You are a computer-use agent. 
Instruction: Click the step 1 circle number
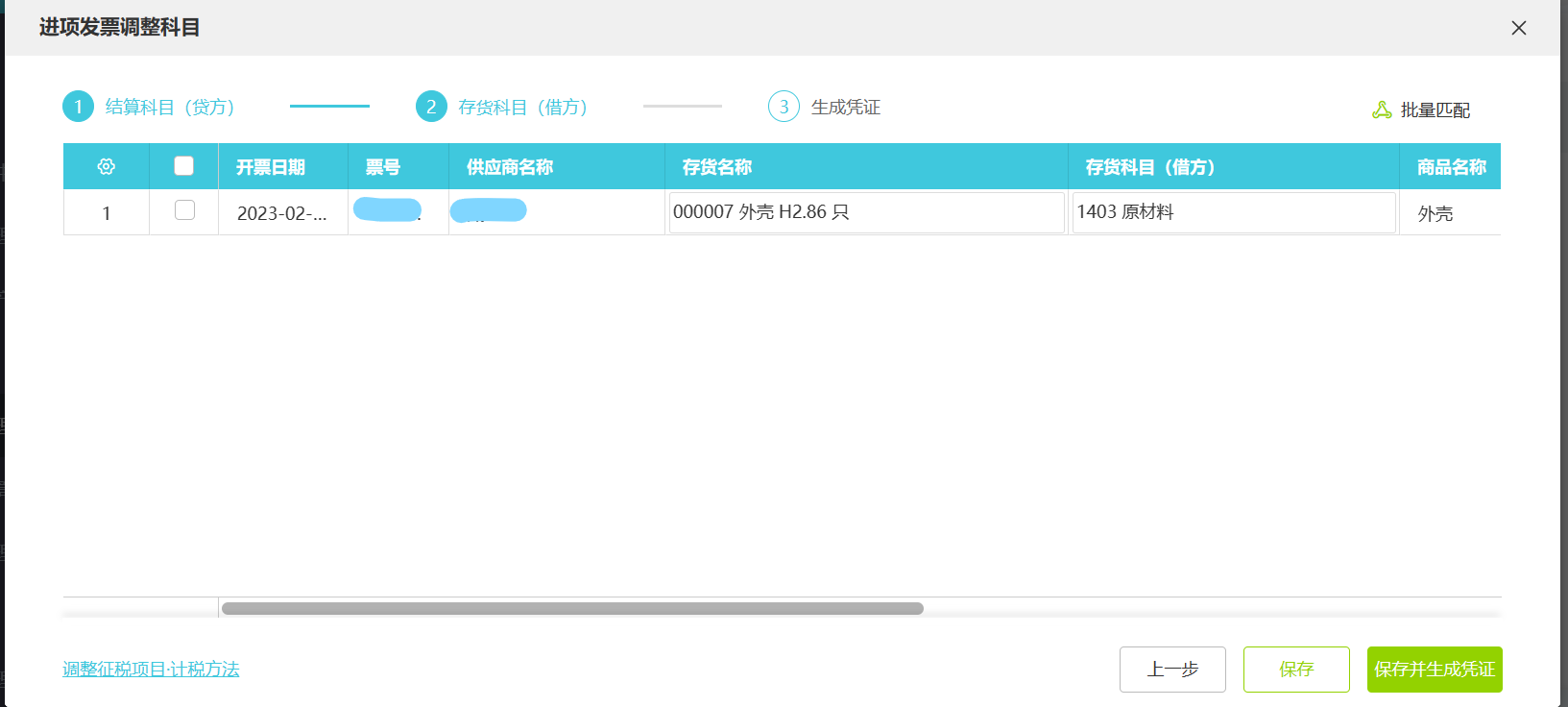[x=78, y=107]
